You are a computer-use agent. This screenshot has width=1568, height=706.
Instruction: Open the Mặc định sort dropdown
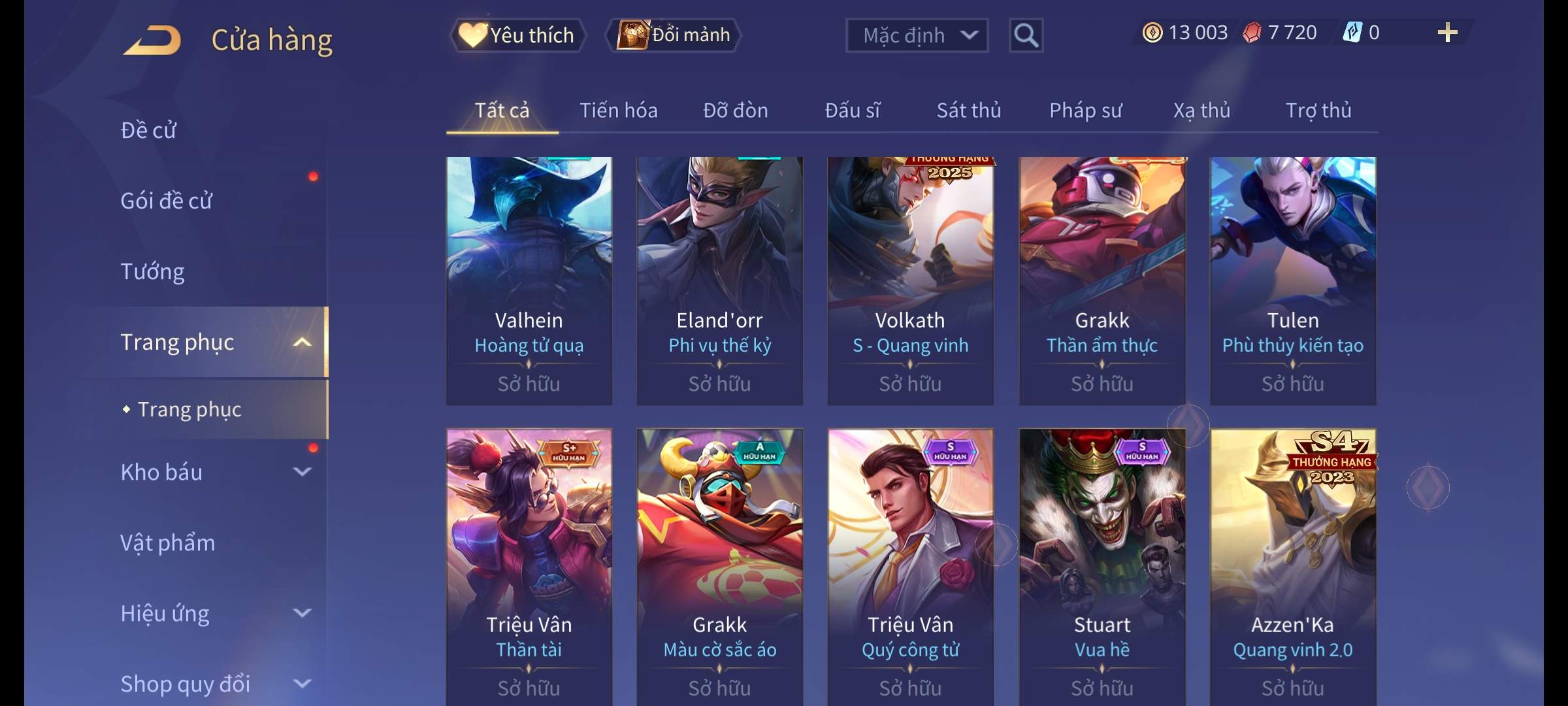click(x=917, y=35)
